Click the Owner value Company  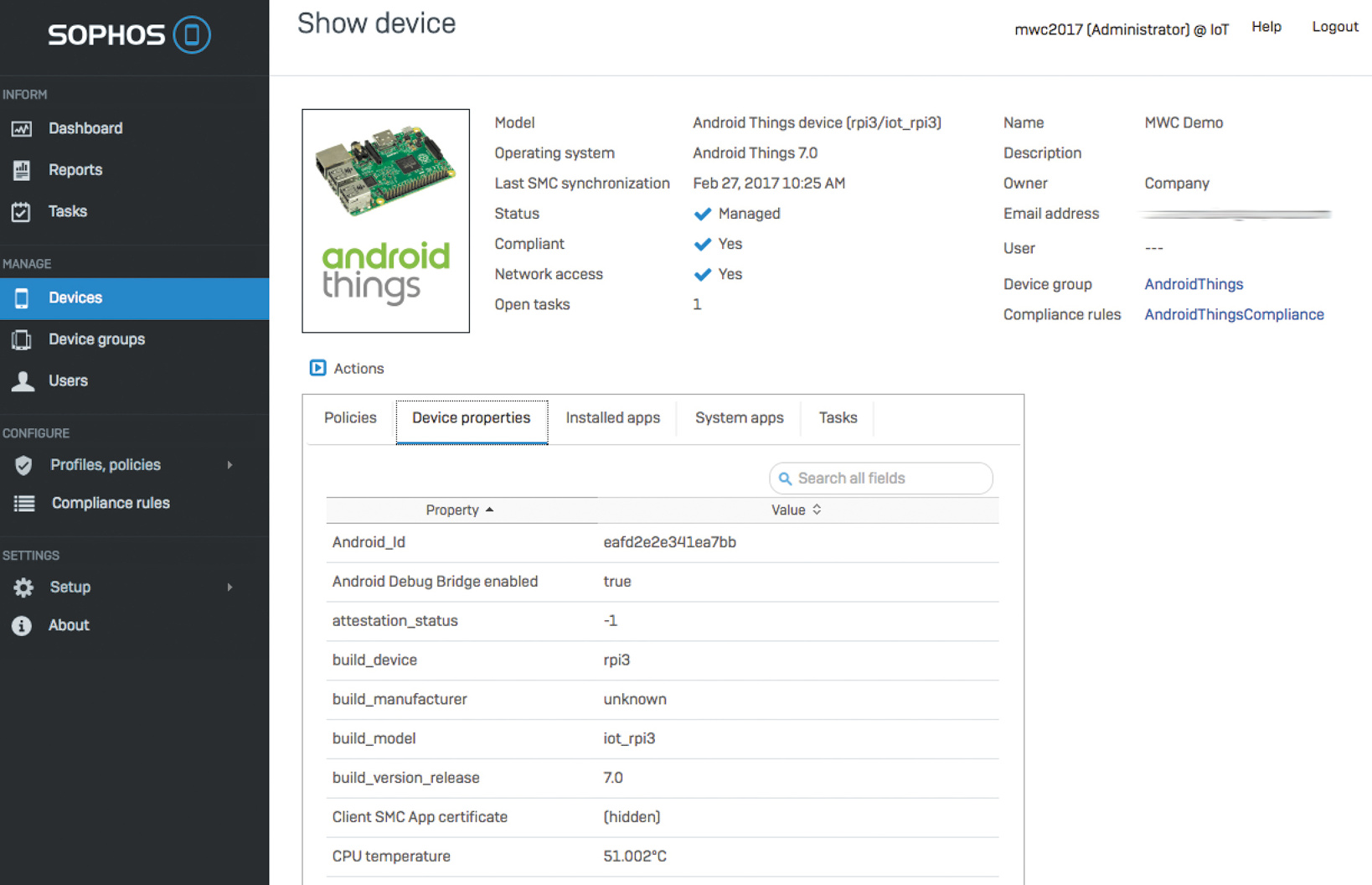click(1177, 184)
